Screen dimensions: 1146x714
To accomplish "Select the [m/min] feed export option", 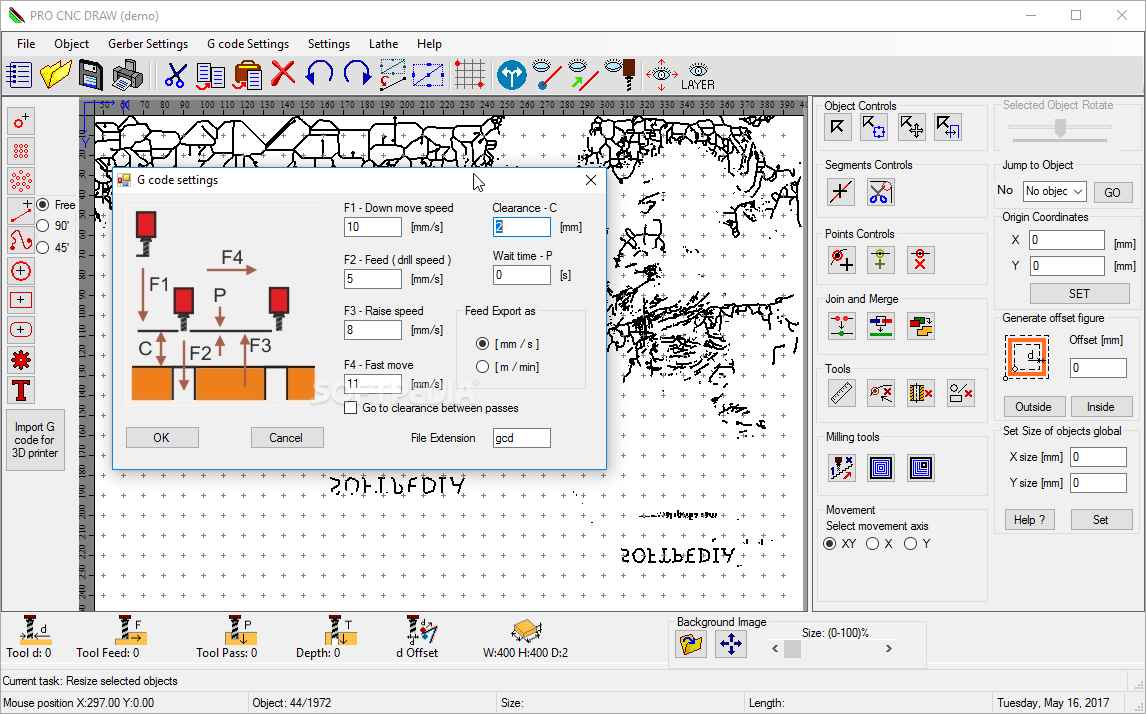I will pyautogui.click(x=482, y=367).
